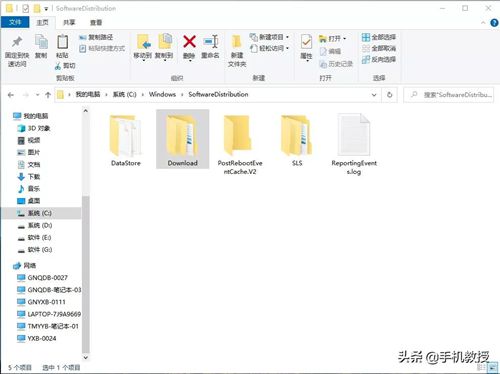This screenshot has height=374, width=500.
Task: Click the Copy to (复制到) icon
Action: [165, 42]
